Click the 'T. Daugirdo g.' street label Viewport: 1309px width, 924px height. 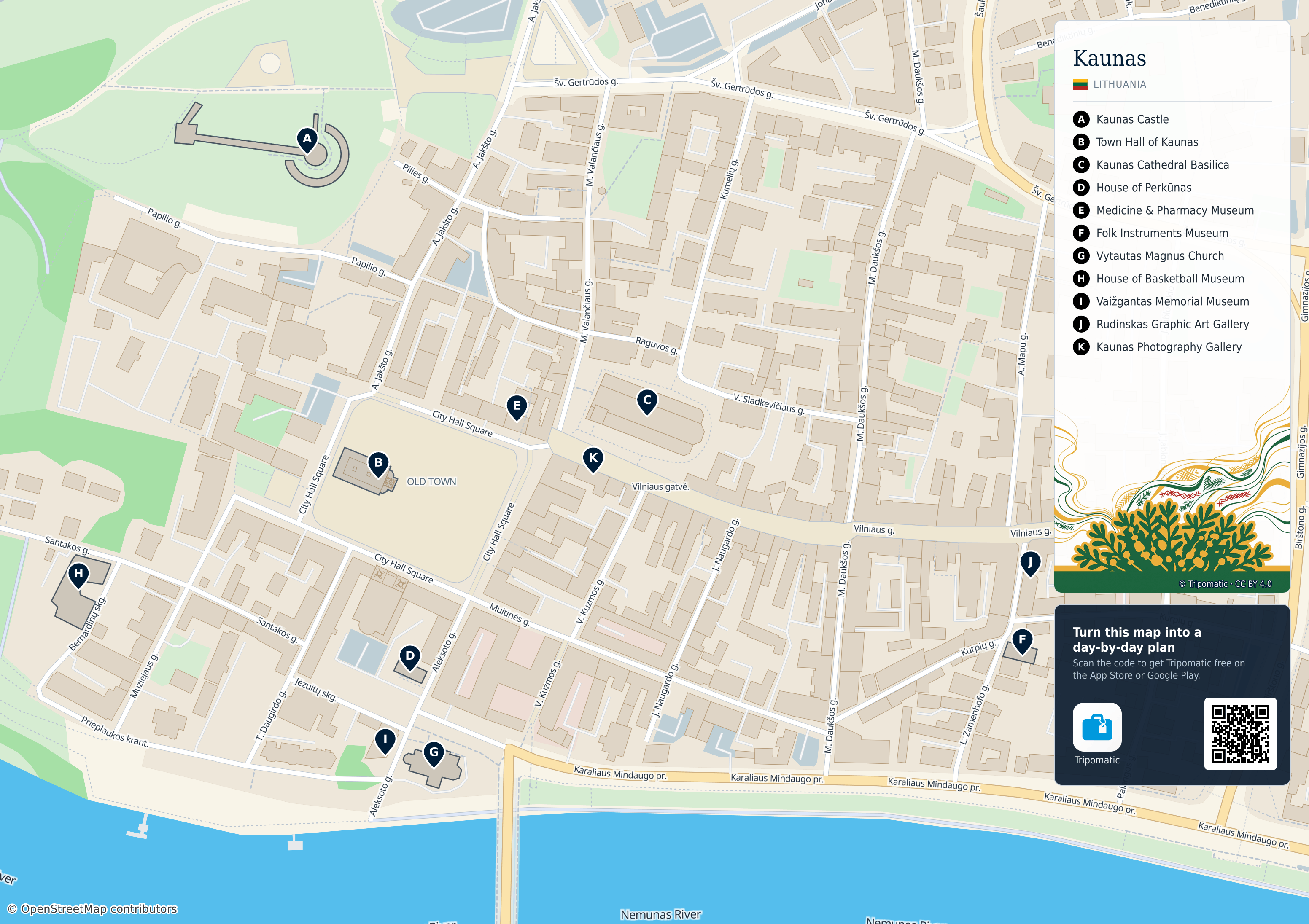(272, 716)
